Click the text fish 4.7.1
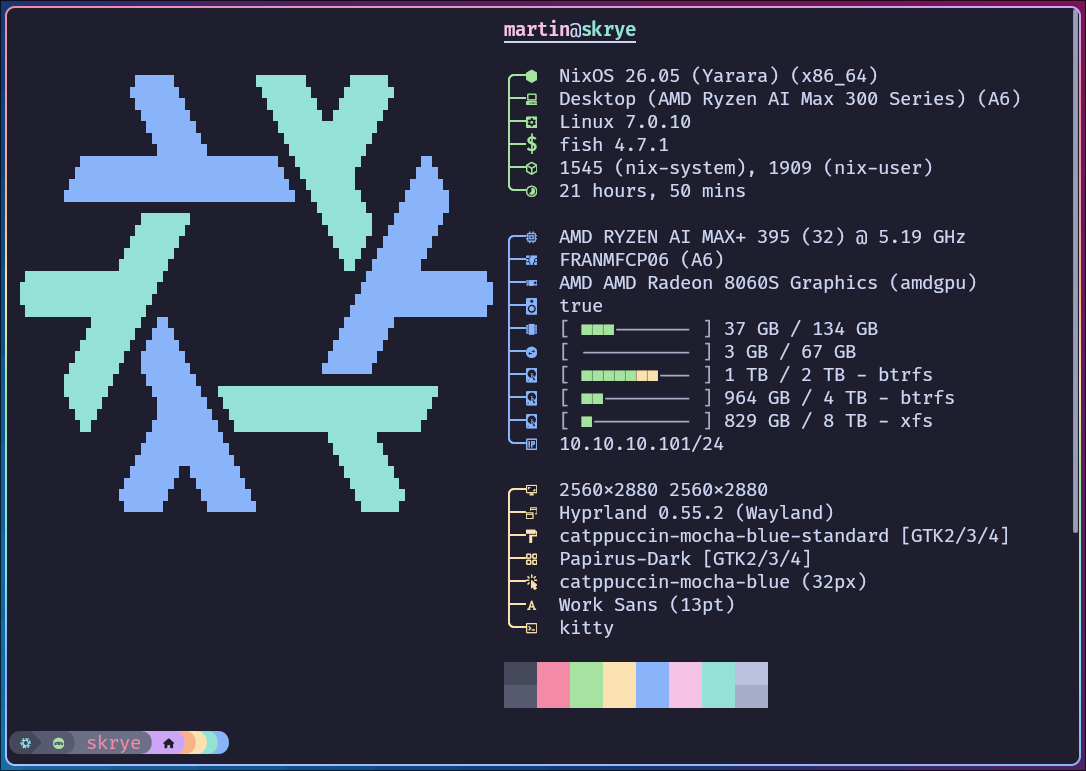The image size is (1086, 771). coord(614,145)
